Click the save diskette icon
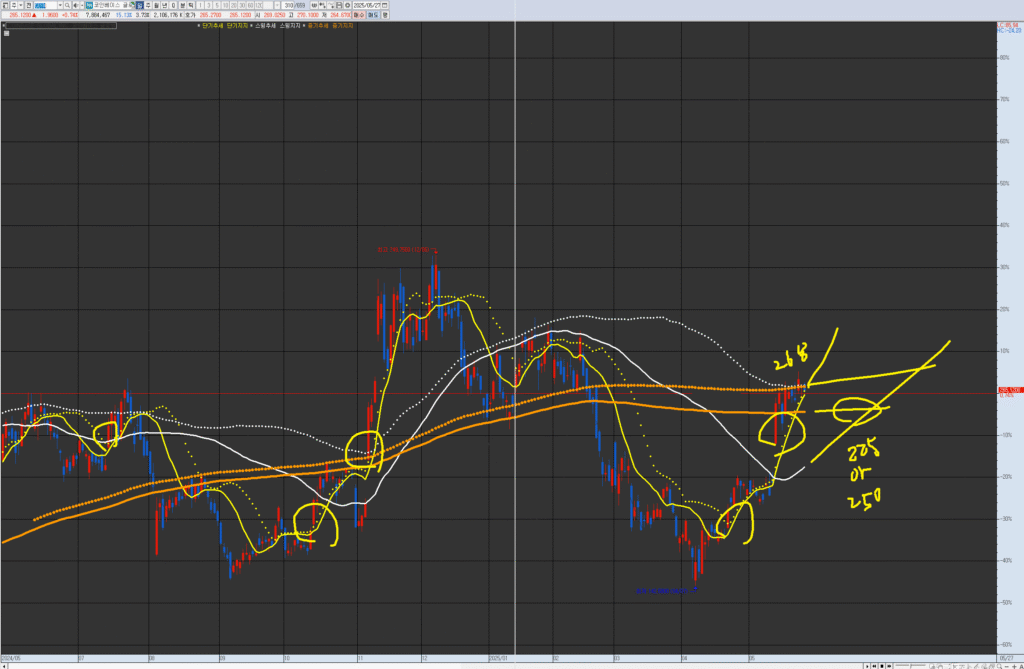 339,5
